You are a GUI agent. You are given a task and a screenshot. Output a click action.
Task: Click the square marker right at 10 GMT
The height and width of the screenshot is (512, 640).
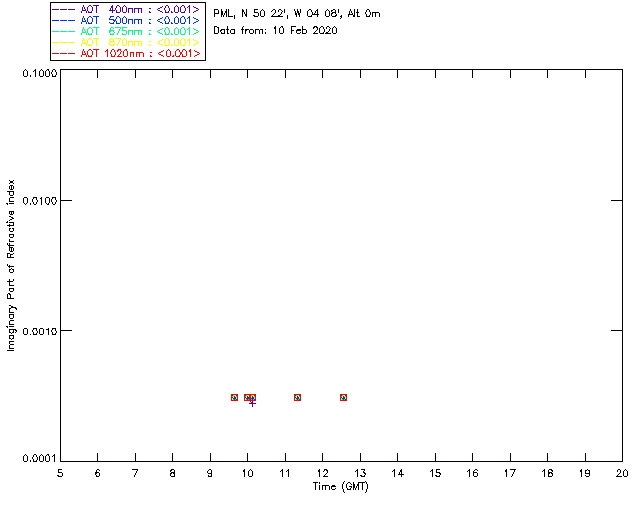pos(247,397)
